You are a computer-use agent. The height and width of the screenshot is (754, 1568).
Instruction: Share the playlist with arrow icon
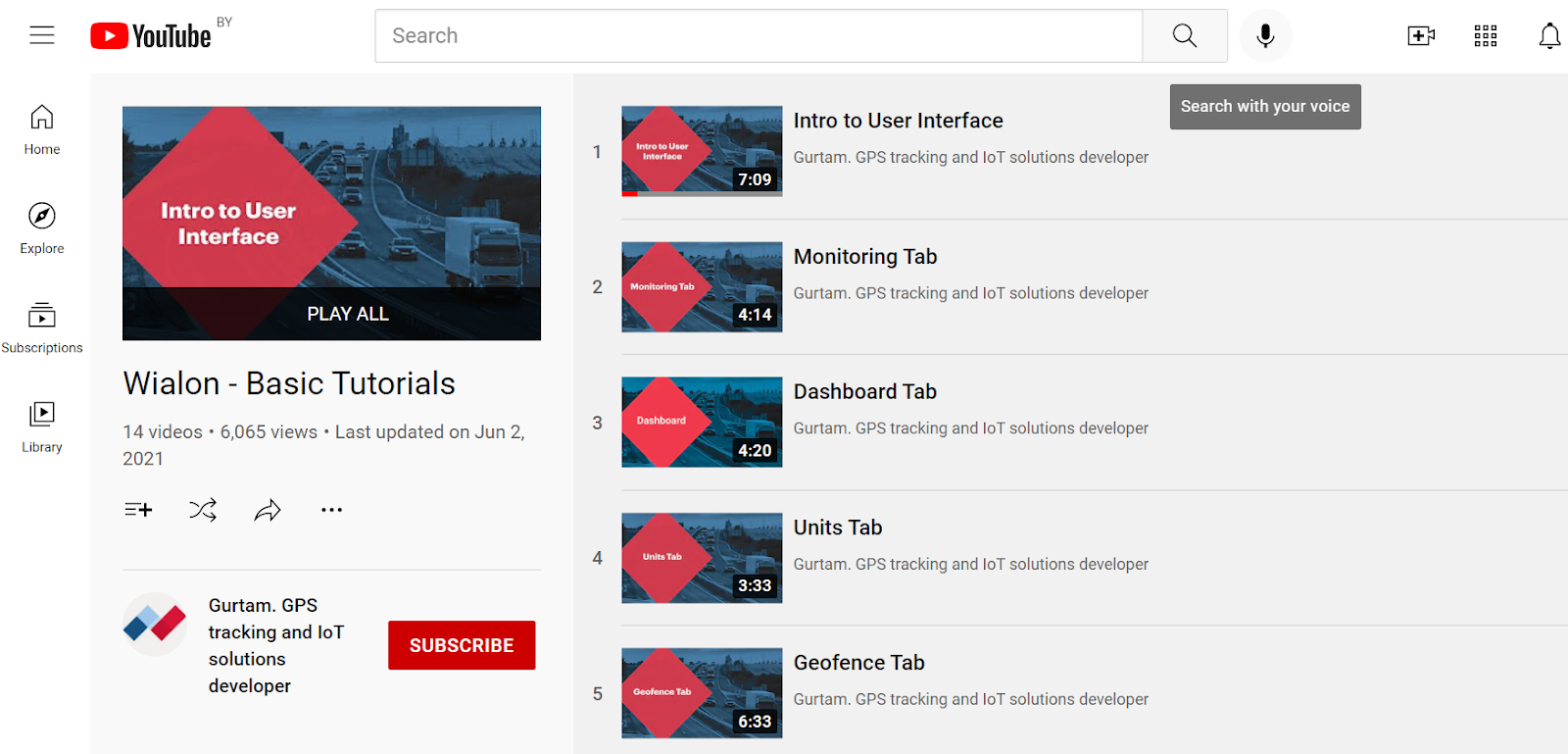pyautogui.click(x=268, y=510)
